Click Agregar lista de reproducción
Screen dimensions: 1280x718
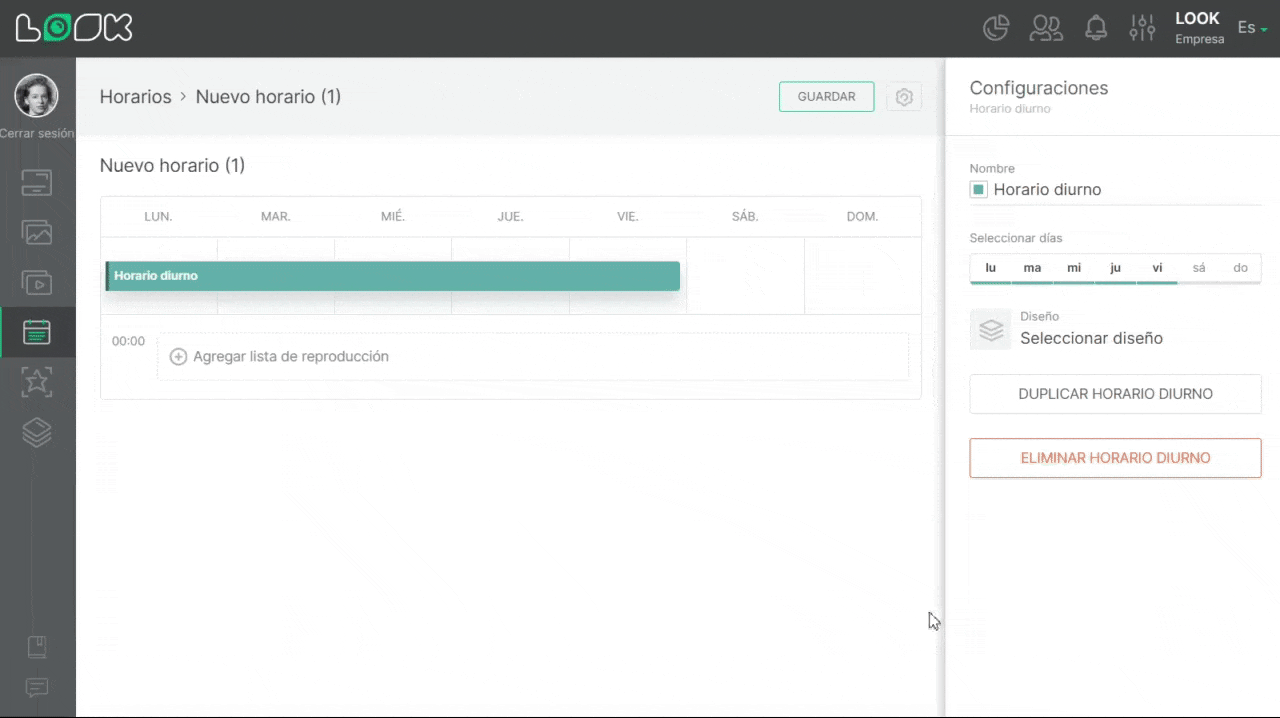291,357
